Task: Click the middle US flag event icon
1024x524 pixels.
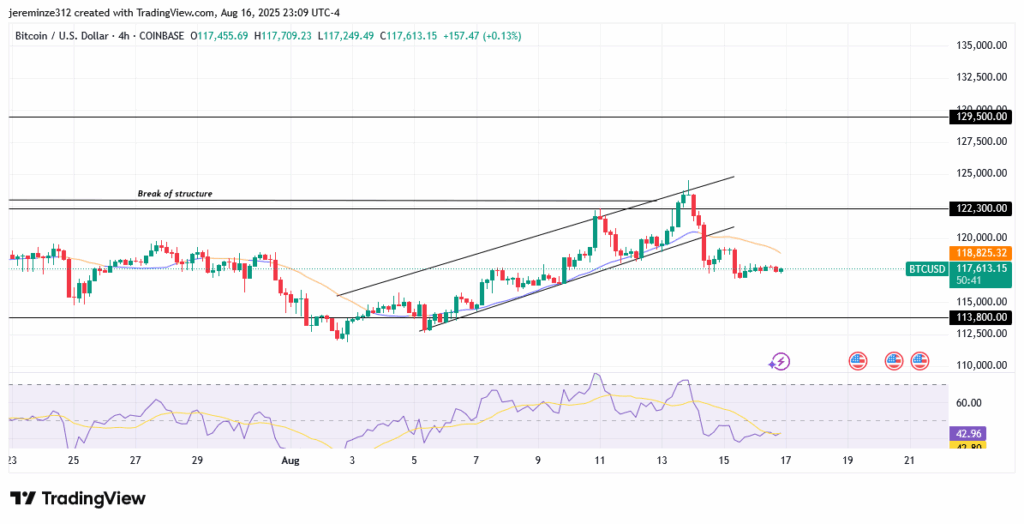Action: 894,360
